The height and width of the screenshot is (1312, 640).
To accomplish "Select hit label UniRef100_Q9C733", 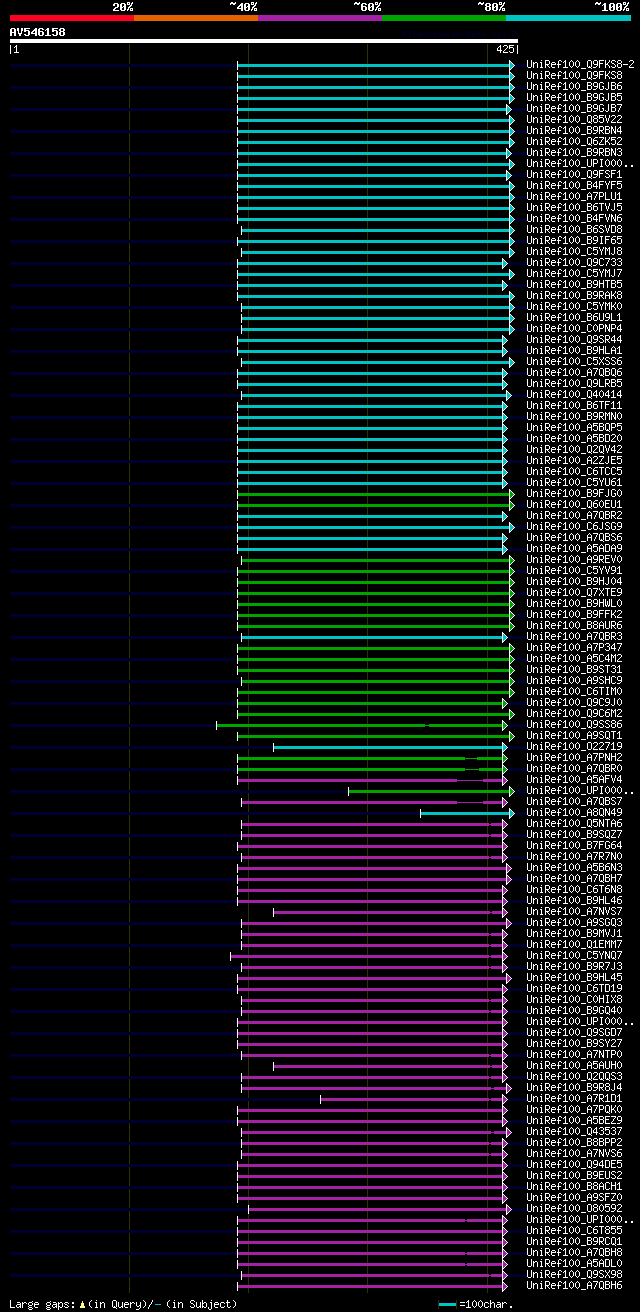I will click(x=575, y=262).
